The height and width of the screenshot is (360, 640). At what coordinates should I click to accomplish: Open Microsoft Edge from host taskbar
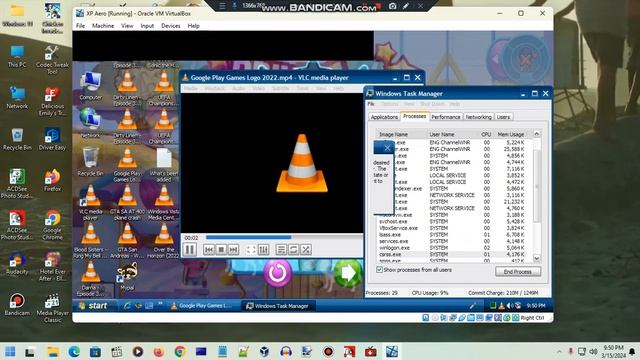[x=74, y=351]
